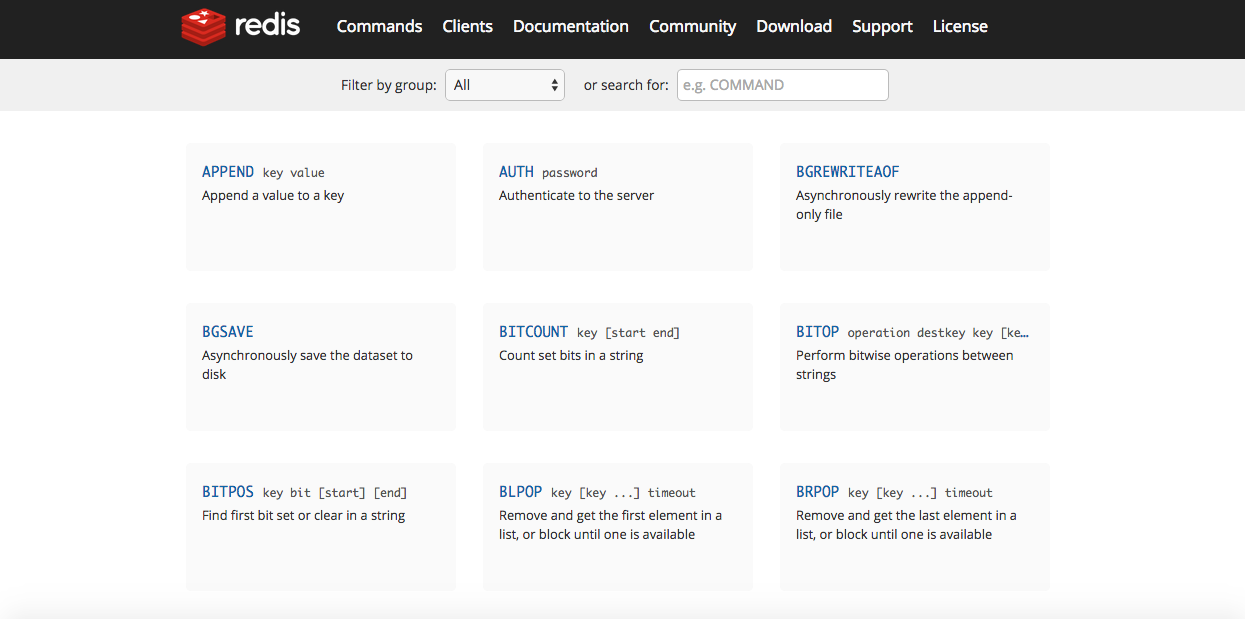Viewport: 1245px width, 619px height.
Task: Open the Download page
Action: [794, 27]
